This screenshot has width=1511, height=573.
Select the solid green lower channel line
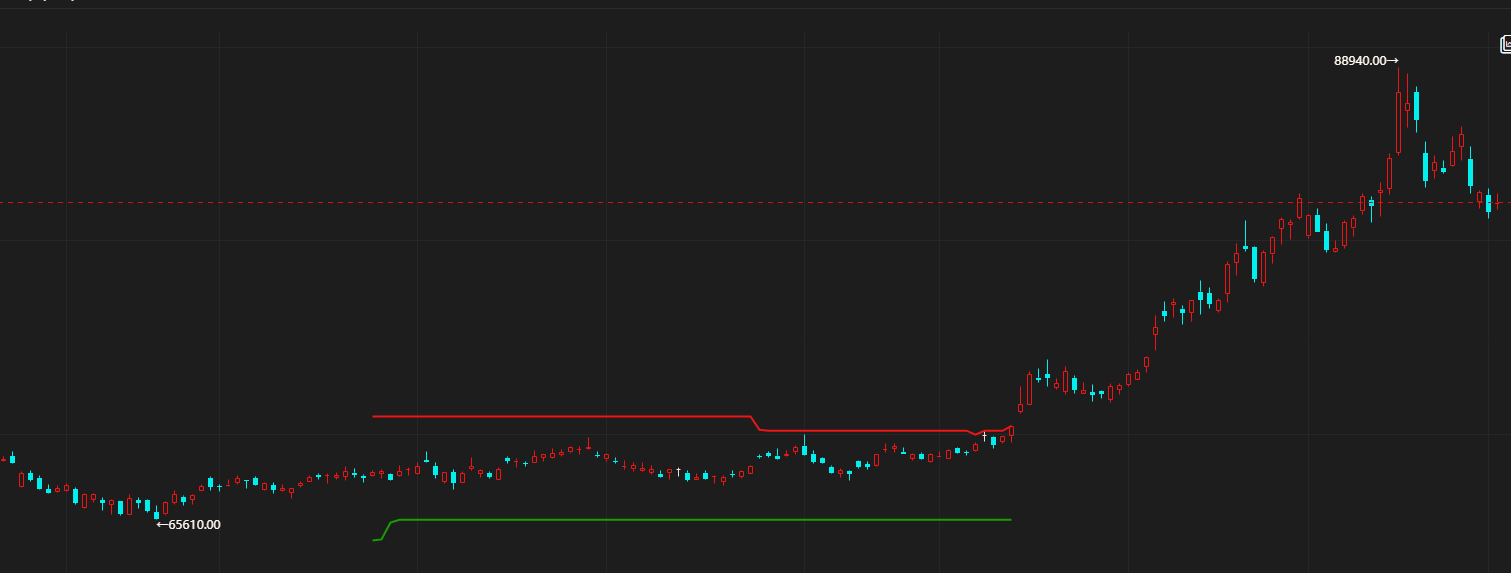click(x=700, y=520)
